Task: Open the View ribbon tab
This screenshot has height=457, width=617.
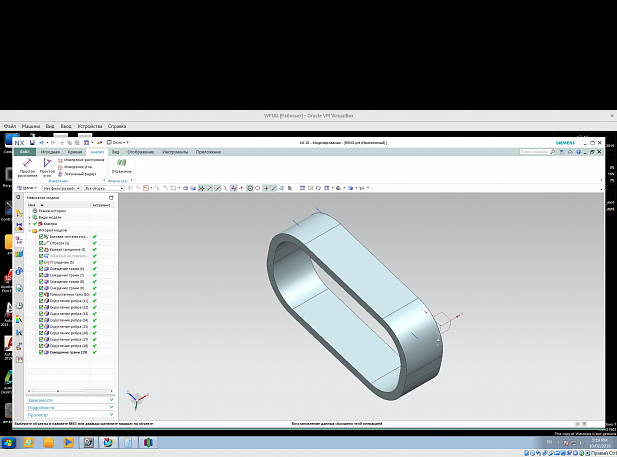Action: coord(115,151)
